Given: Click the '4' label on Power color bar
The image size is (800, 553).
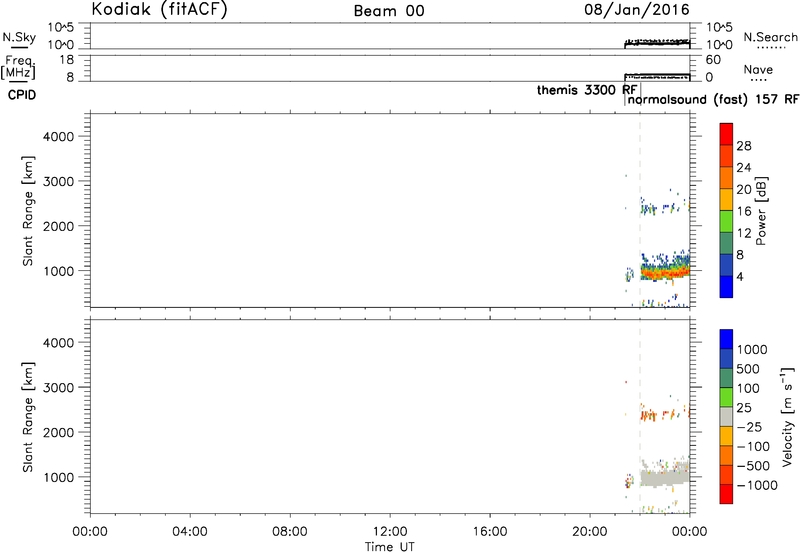Looking at the screenshot, I should click(740, 277).
